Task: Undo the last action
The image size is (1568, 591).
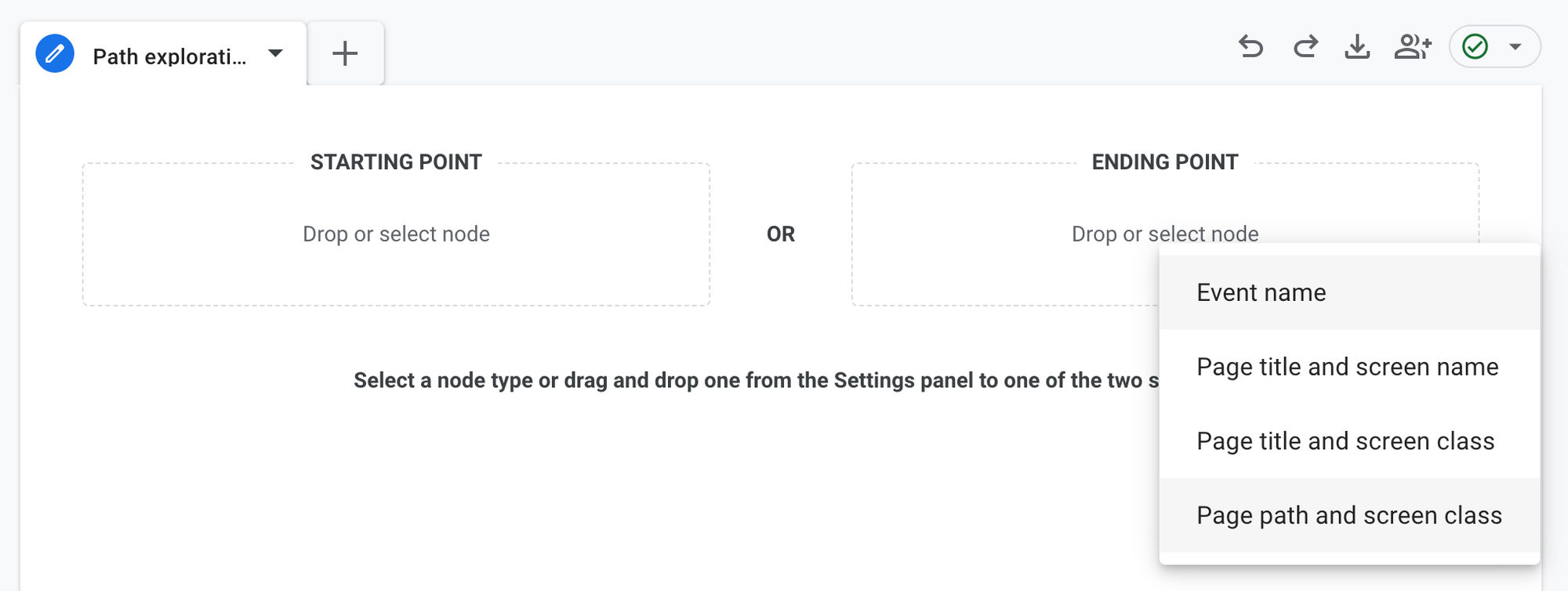Action: [1252, 47]
